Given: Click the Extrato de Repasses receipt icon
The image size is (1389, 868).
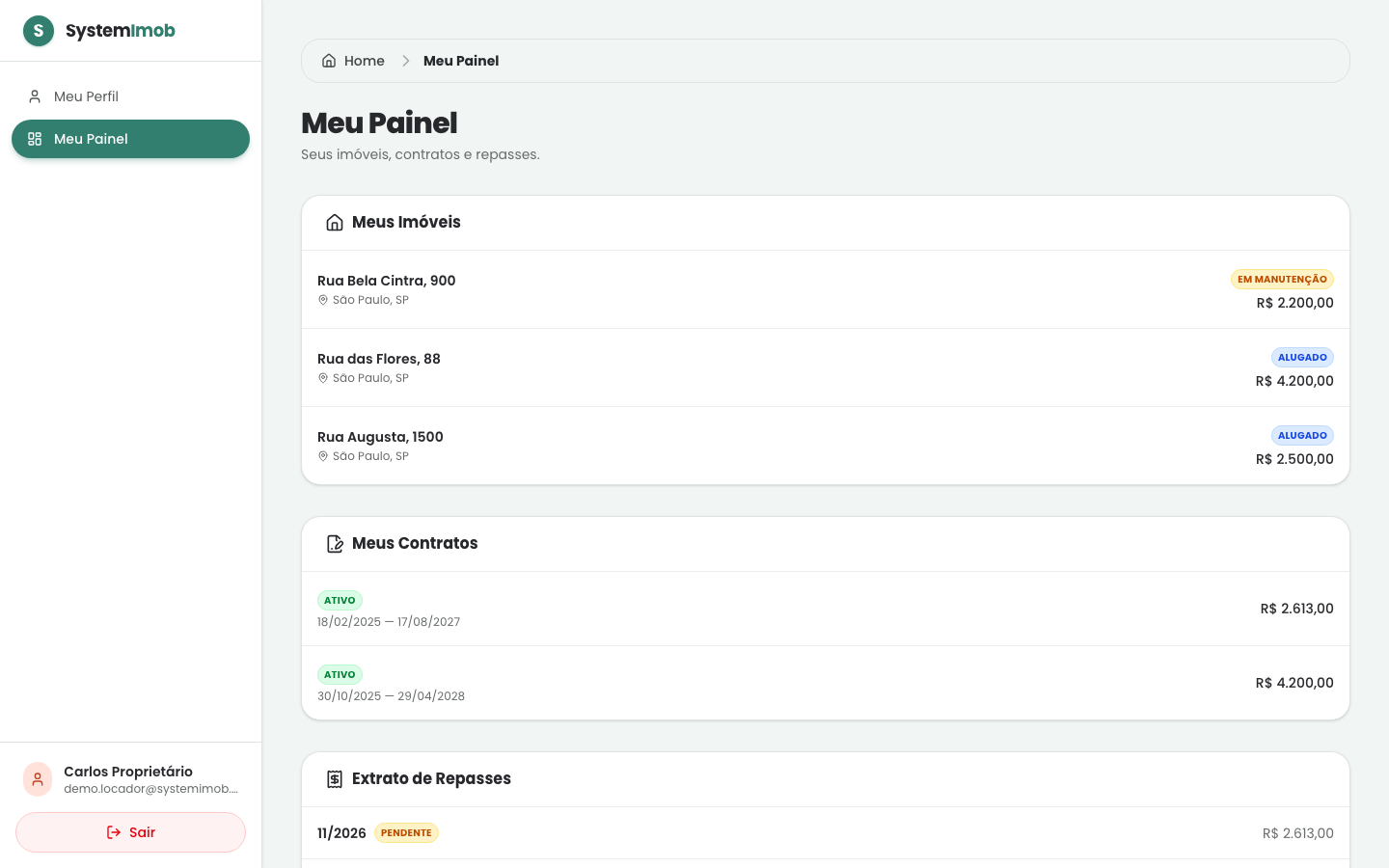Looking at the screenshot, I should point(335,779).
